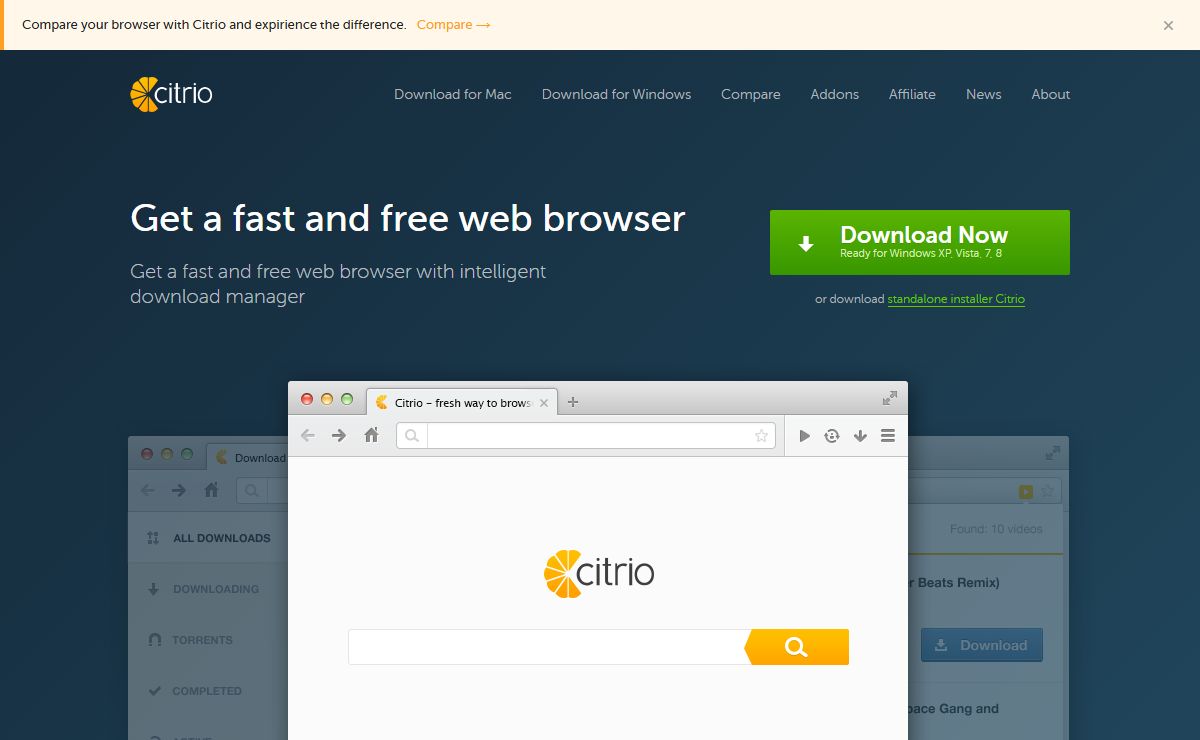1200x740 pixels.
Task: Select the 'Citrio – fresh way to browse' tab
Action: (461, 402)
